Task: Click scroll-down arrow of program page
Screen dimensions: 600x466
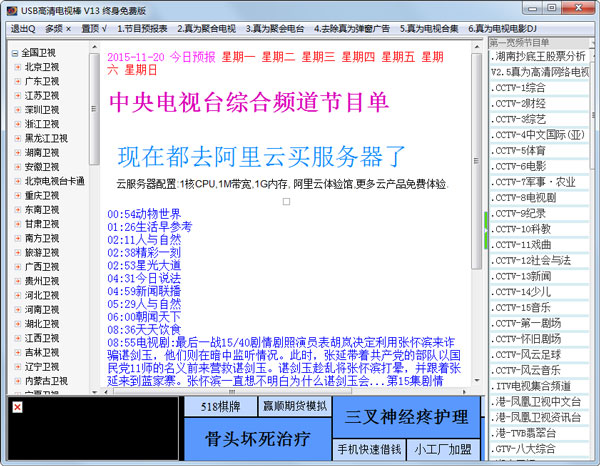Action: tap(476, 380)
